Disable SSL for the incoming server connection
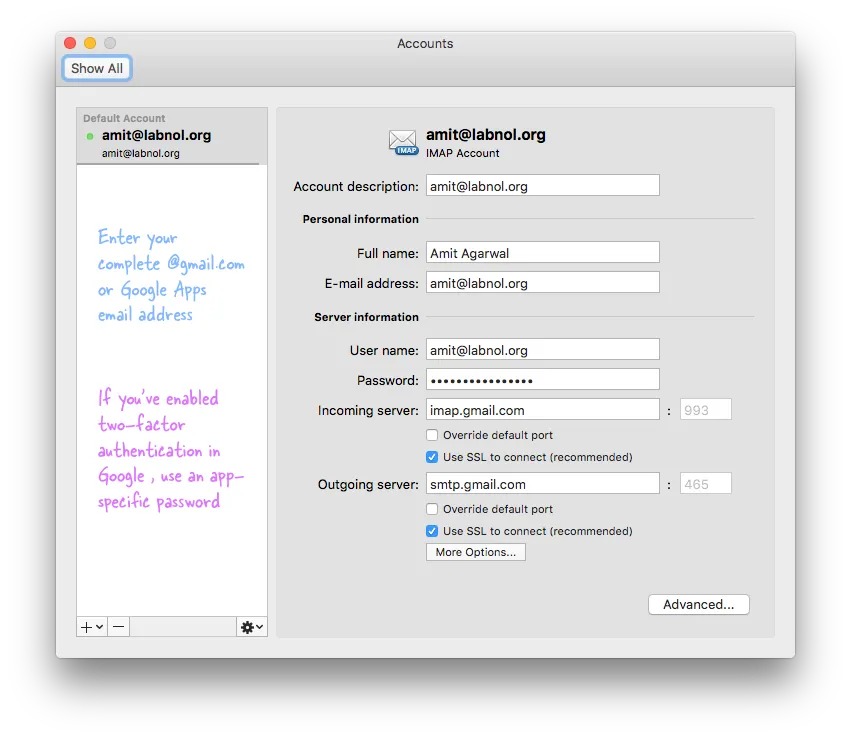The height and width of the screenshot is (738, 851). coord(432,456)
